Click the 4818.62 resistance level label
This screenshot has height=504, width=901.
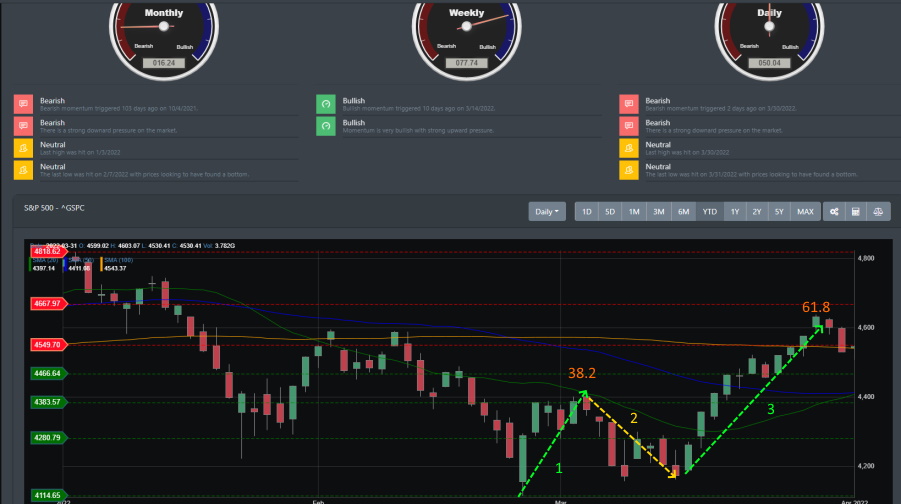click(47, 252)
